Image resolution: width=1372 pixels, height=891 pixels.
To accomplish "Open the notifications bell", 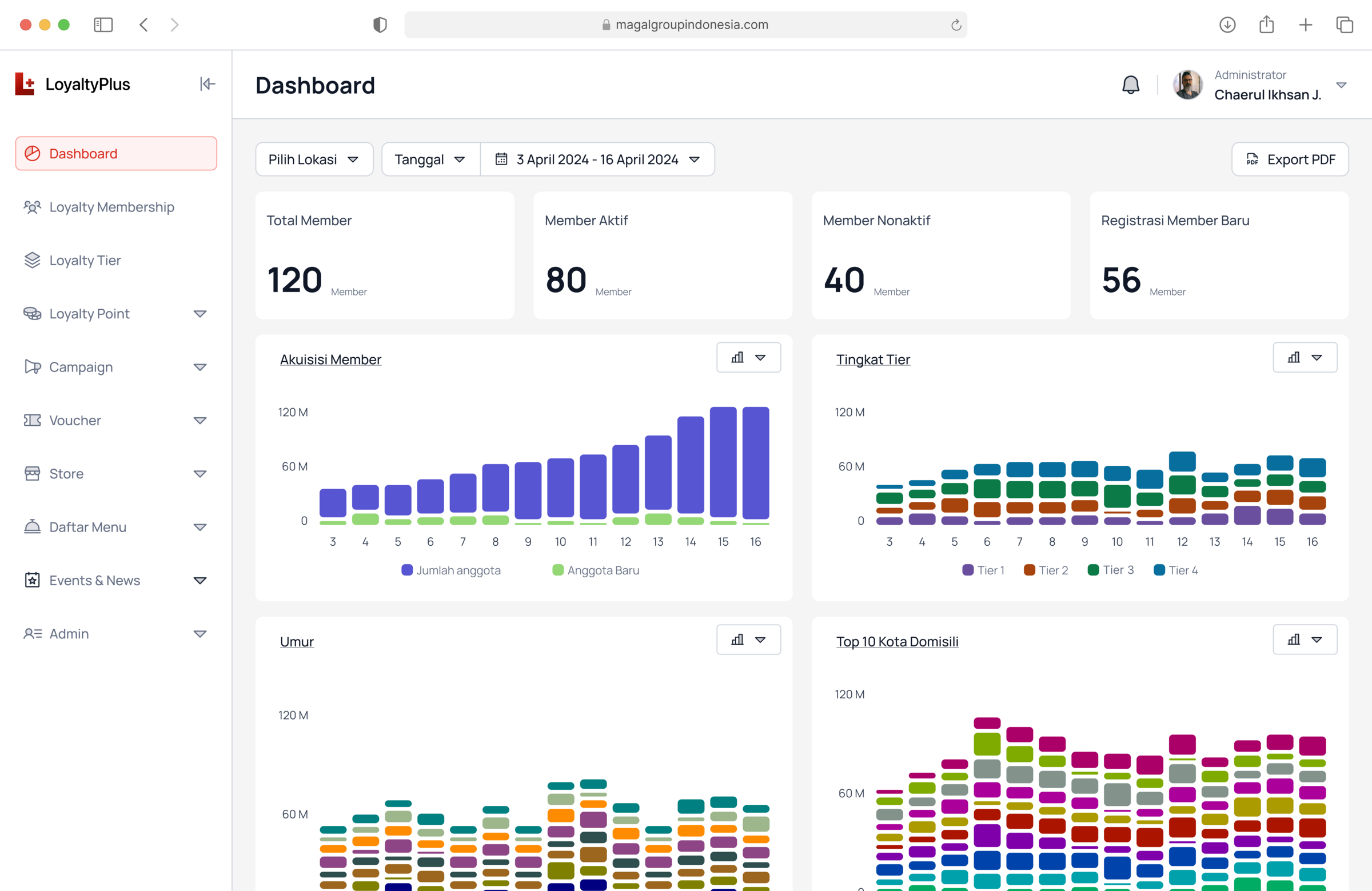I will (1130, 85).
